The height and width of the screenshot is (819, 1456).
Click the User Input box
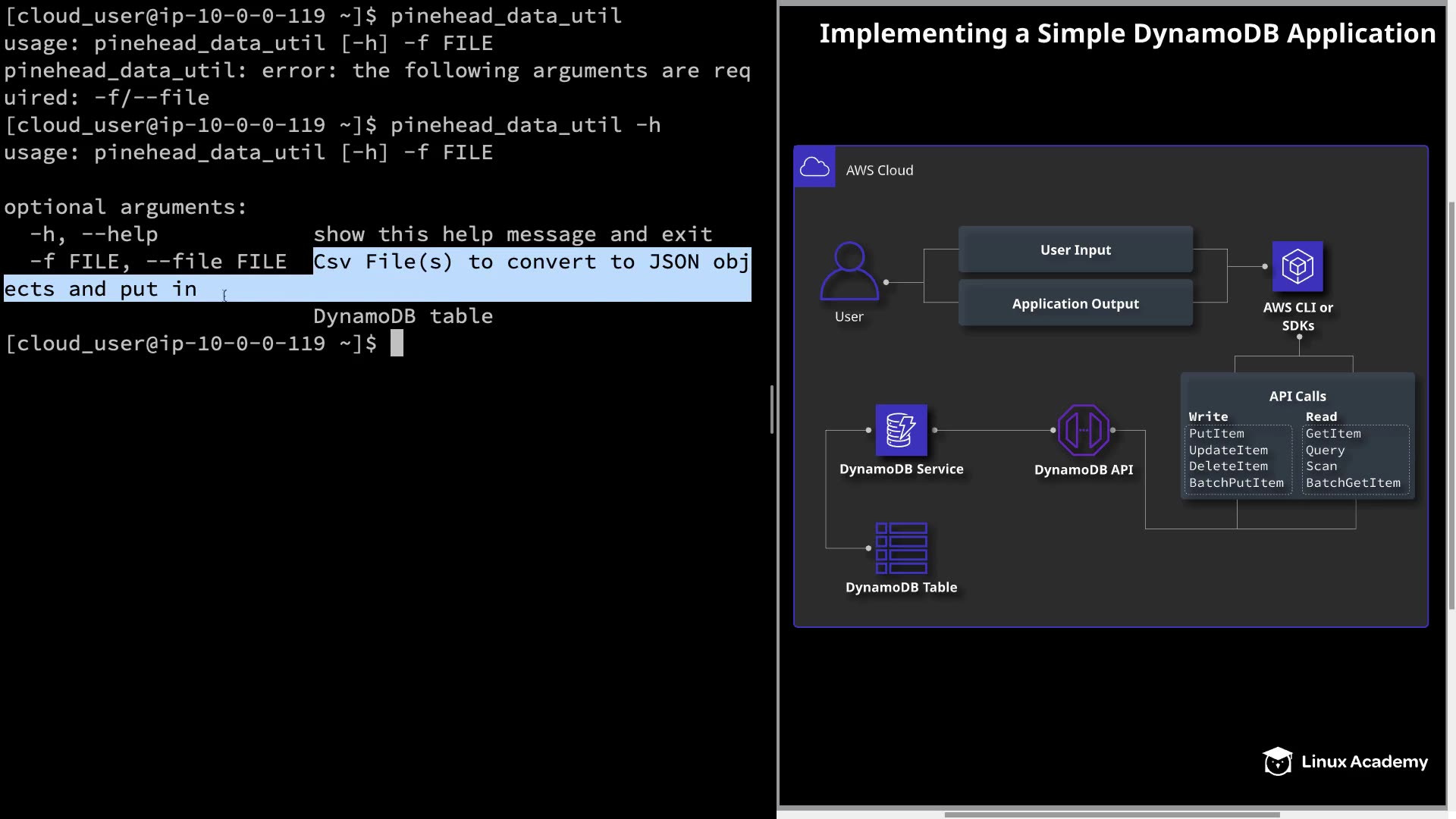coord(1075,249)
